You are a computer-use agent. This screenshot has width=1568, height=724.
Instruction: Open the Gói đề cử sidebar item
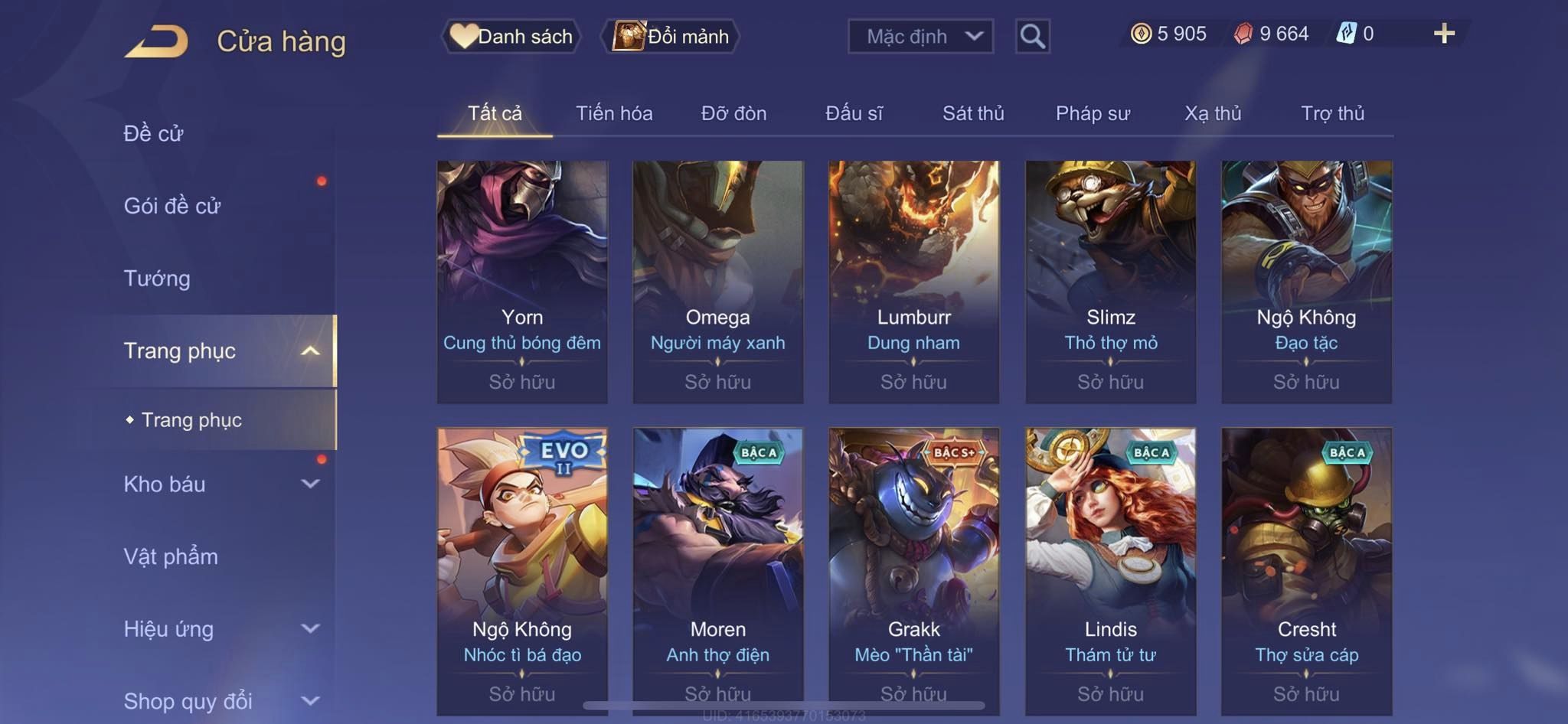coord(172,206)
